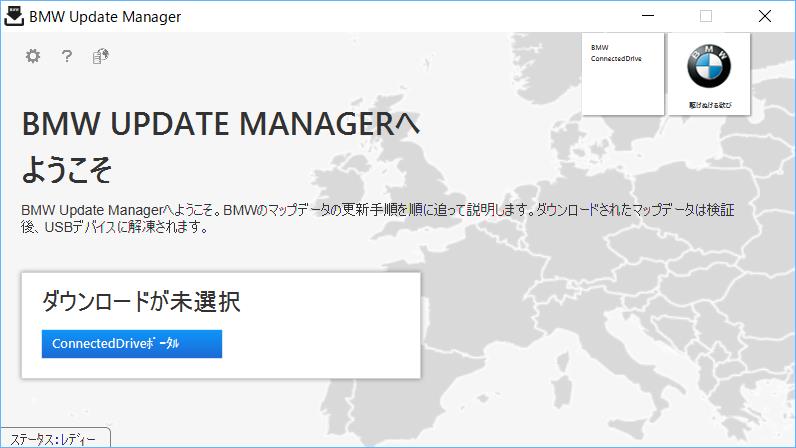The height and width of the screenshot is (448, 796).
Task: Click the BMW UPDATE MANAGERへようこそ heading
Action: click(x=221, y=146)
